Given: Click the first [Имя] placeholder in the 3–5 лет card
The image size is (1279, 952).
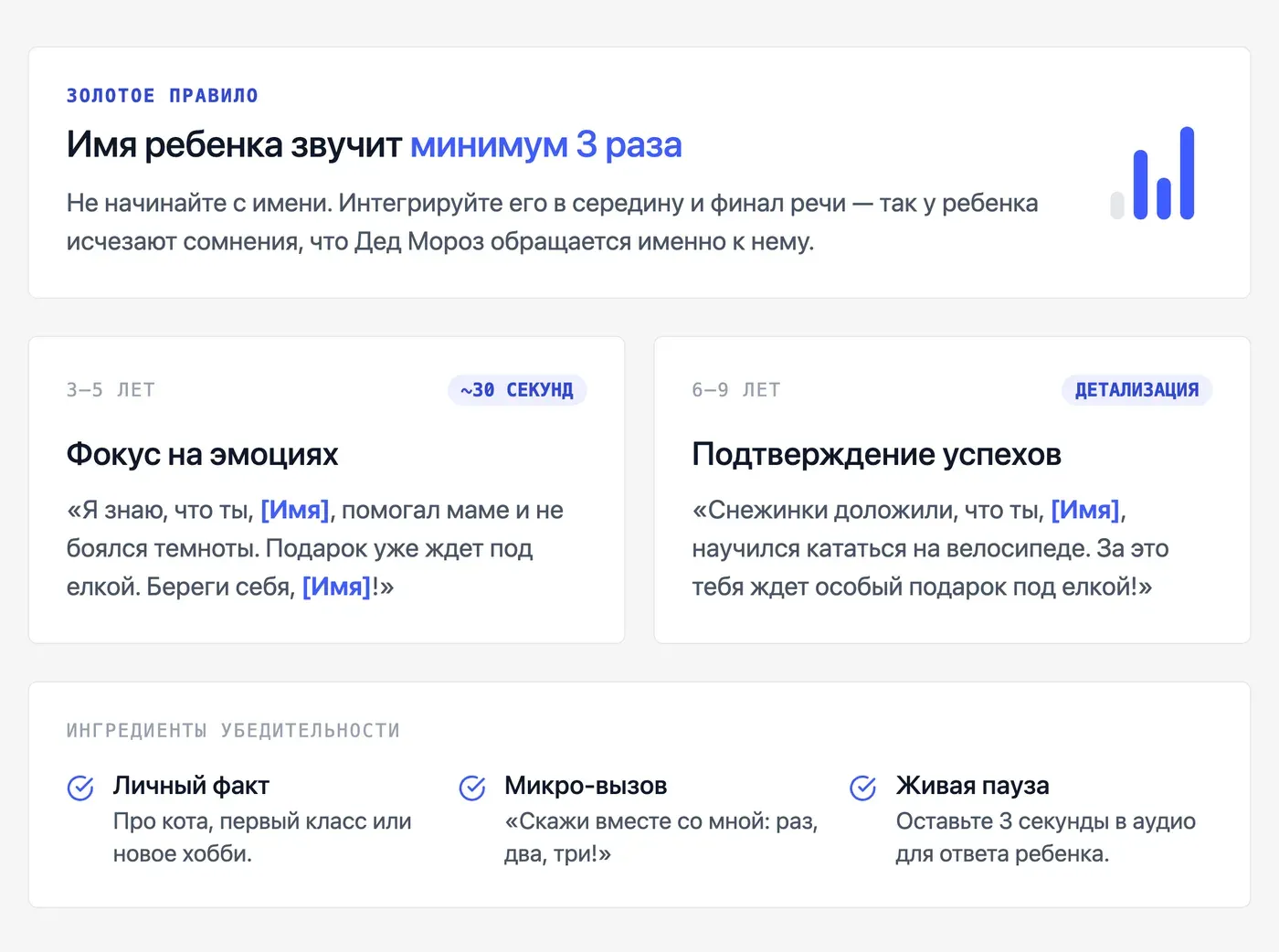Looking at the screenshot, I should pos(295,510).
